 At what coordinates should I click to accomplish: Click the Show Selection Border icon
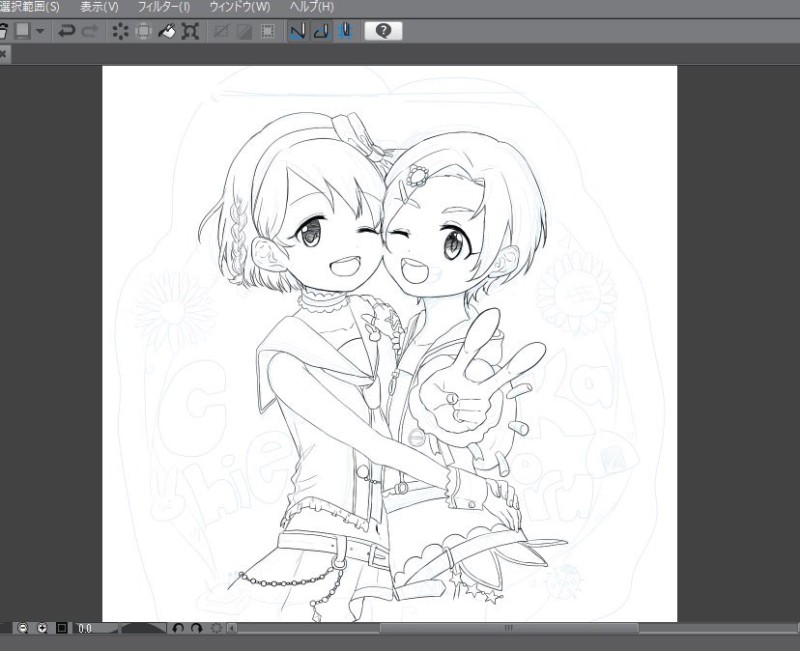(267, 31)
